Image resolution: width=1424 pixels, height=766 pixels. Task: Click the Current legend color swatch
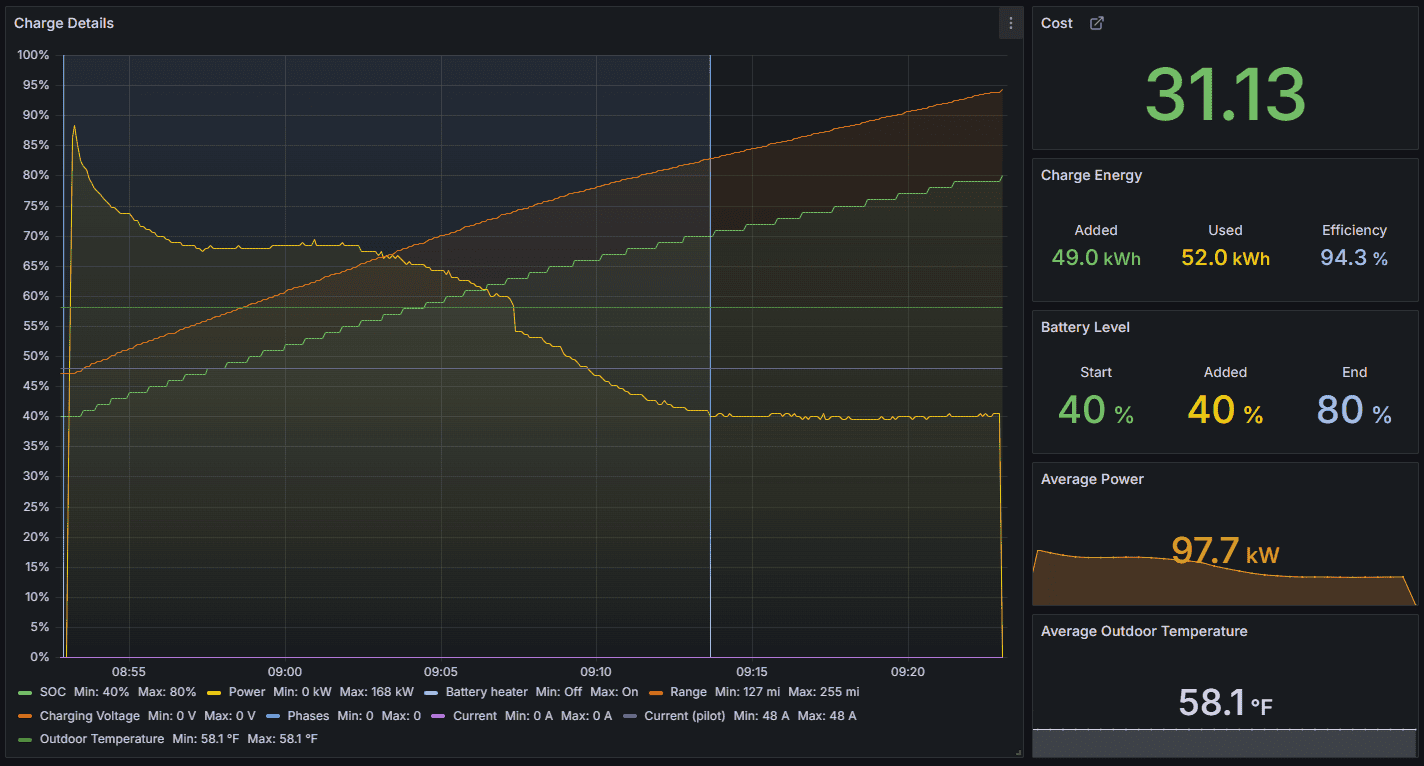point(439,716)
